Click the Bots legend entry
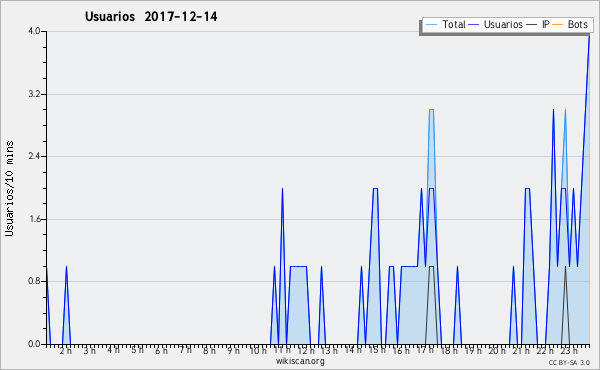600x370 pixels. pyautogui.click(x=570, y=24)
